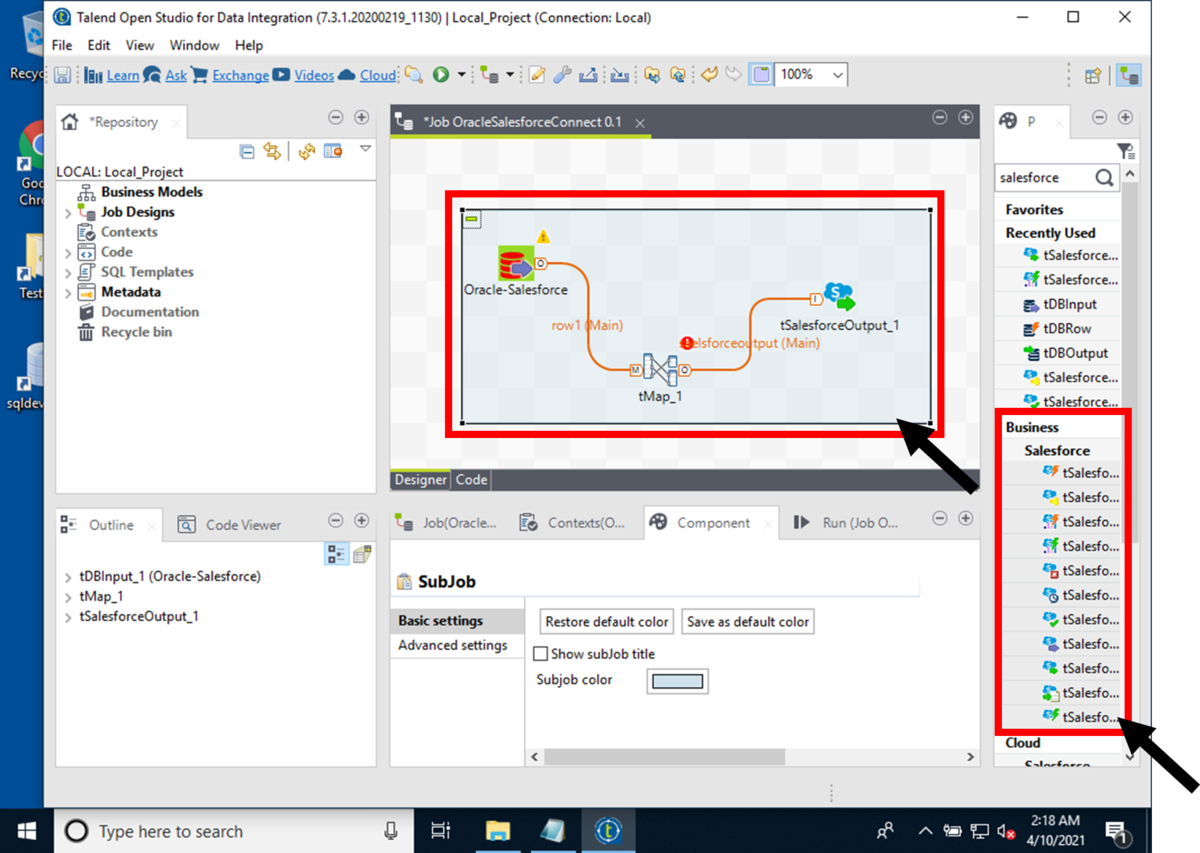1200x853 pixels.
Task: Click the filter icon in Repository panel
Action: [x=332, y=151]
